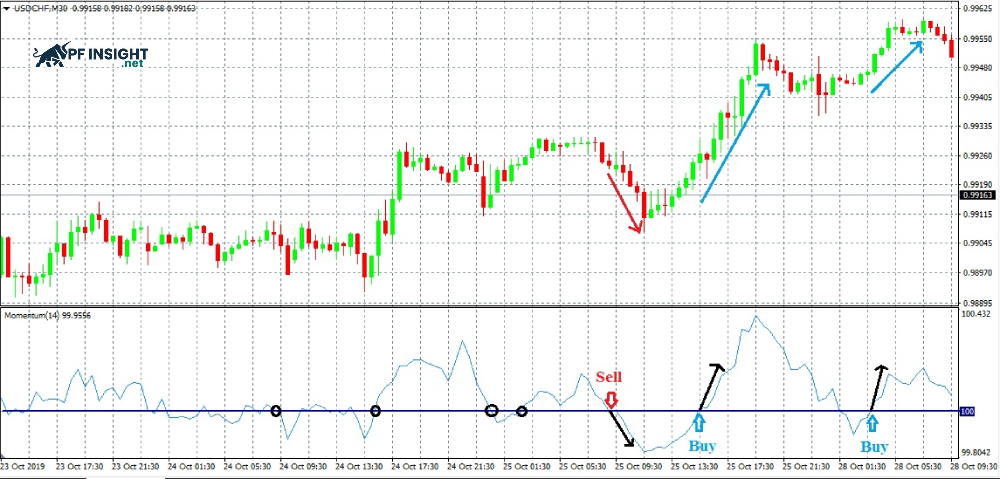Click the red Sell text label
Screen dimensions: 1000x479
609,377
